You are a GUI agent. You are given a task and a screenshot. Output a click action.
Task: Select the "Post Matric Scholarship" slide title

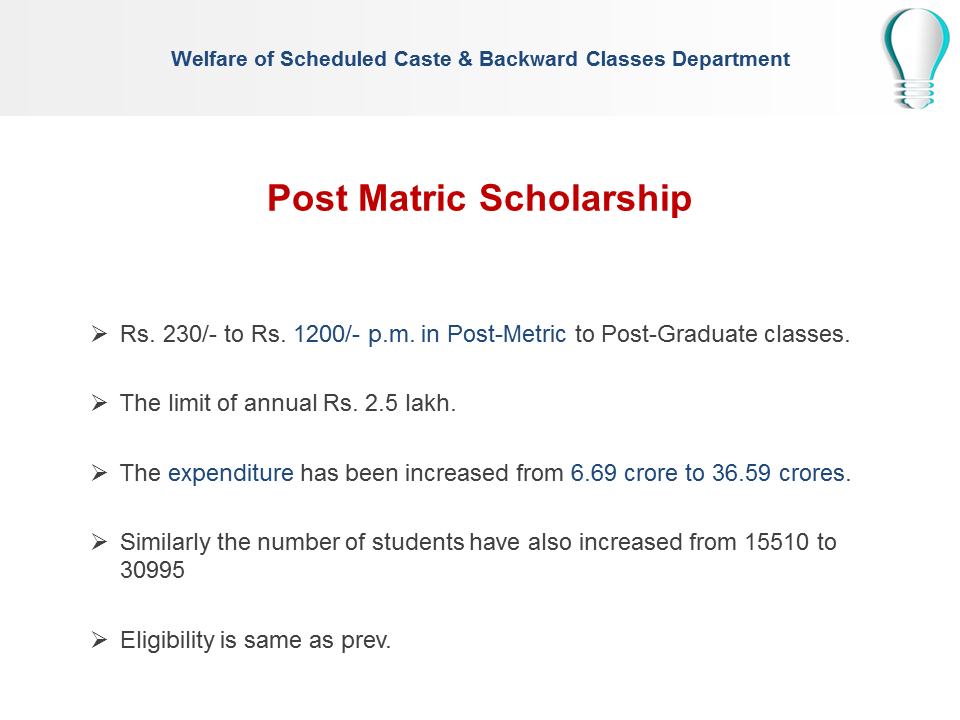479,198
